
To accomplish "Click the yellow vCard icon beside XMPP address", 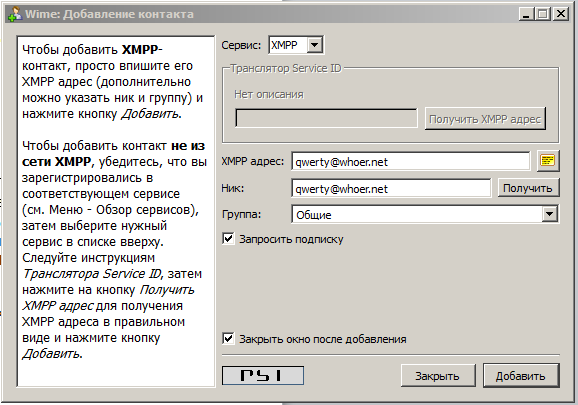I will 548,161.
